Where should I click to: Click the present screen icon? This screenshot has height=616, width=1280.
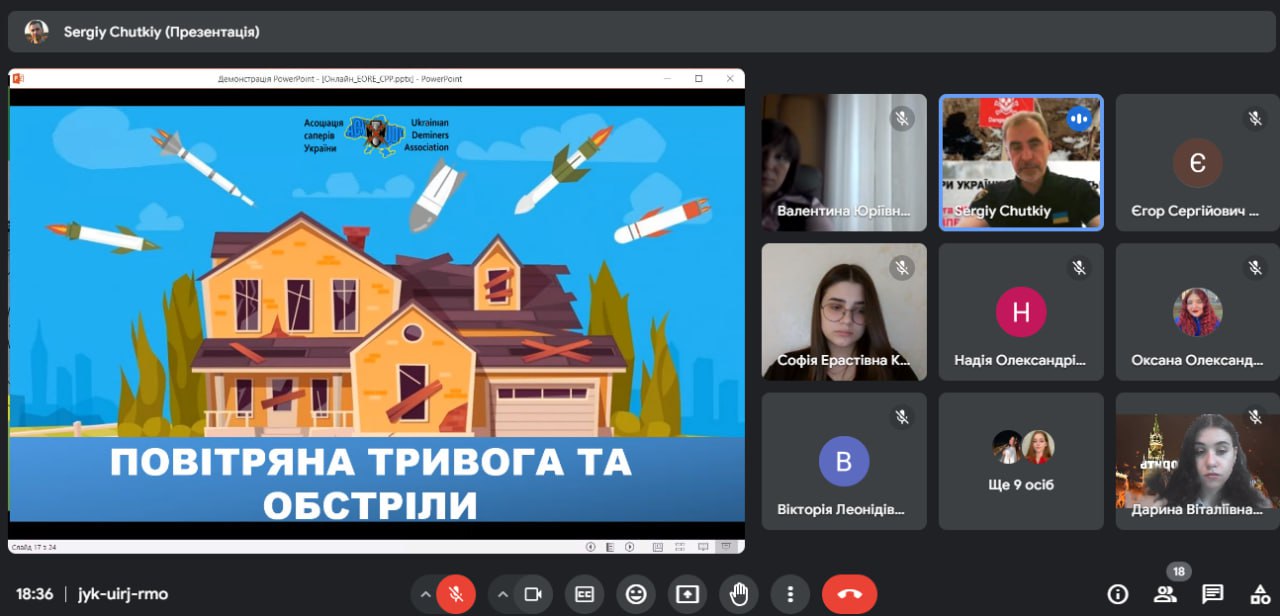click(687, 594)
